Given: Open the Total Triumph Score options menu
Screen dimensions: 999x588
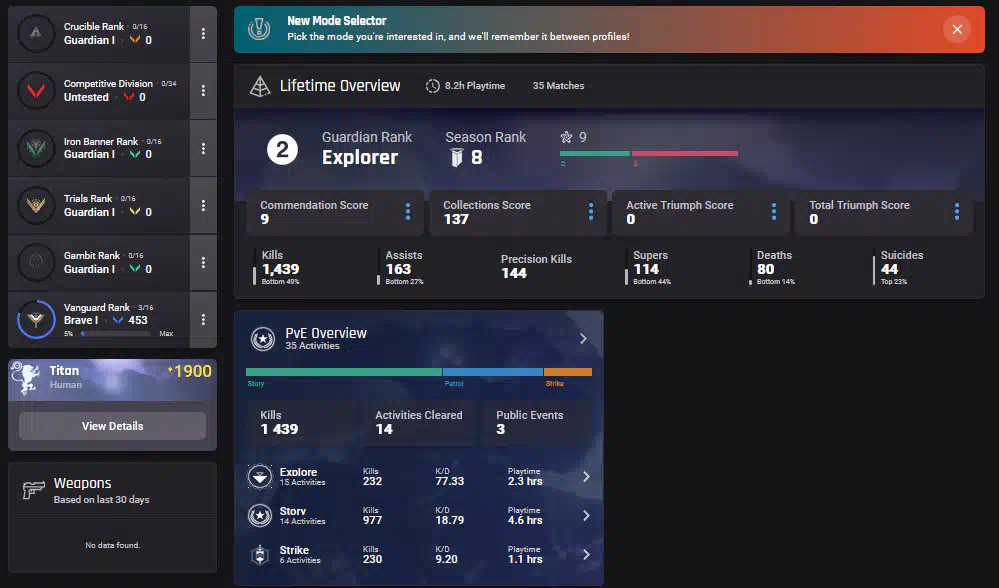Looking at the screenshot, I should 956,212.
